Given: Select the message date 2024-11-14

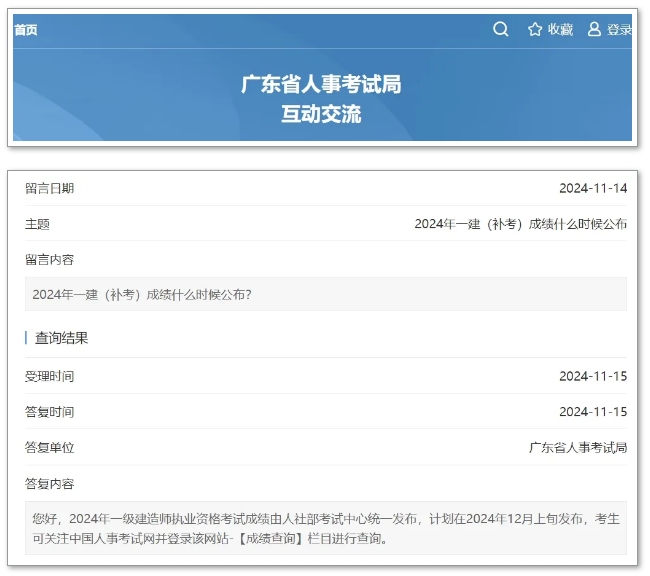Looking at the screenshot, I should pyautogui.click(x=593, y=188).
